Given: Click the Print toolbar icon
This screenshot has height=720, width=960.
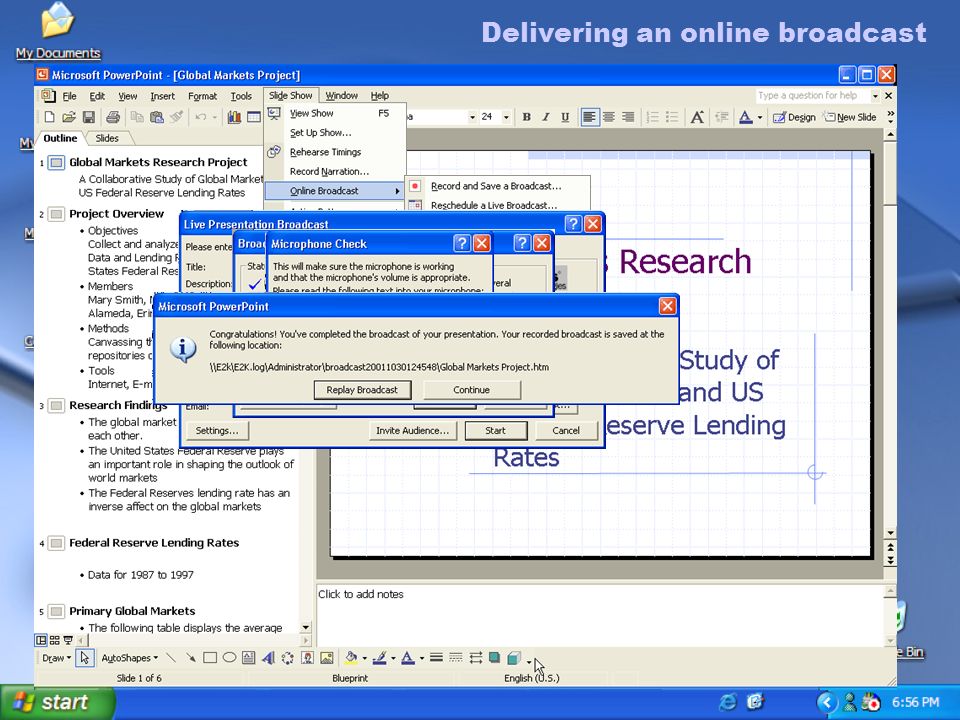Looking at the screenshot, I should 113,117.
